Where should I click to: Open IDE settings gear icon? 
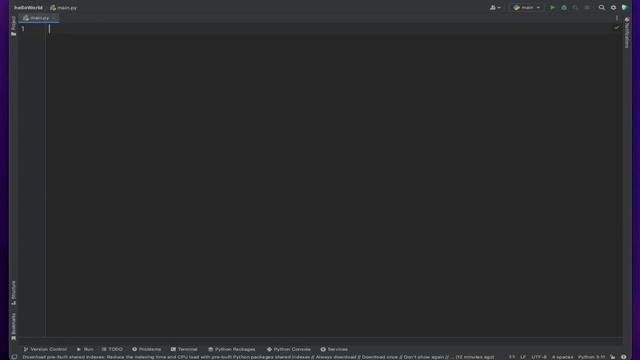(613, 7)
